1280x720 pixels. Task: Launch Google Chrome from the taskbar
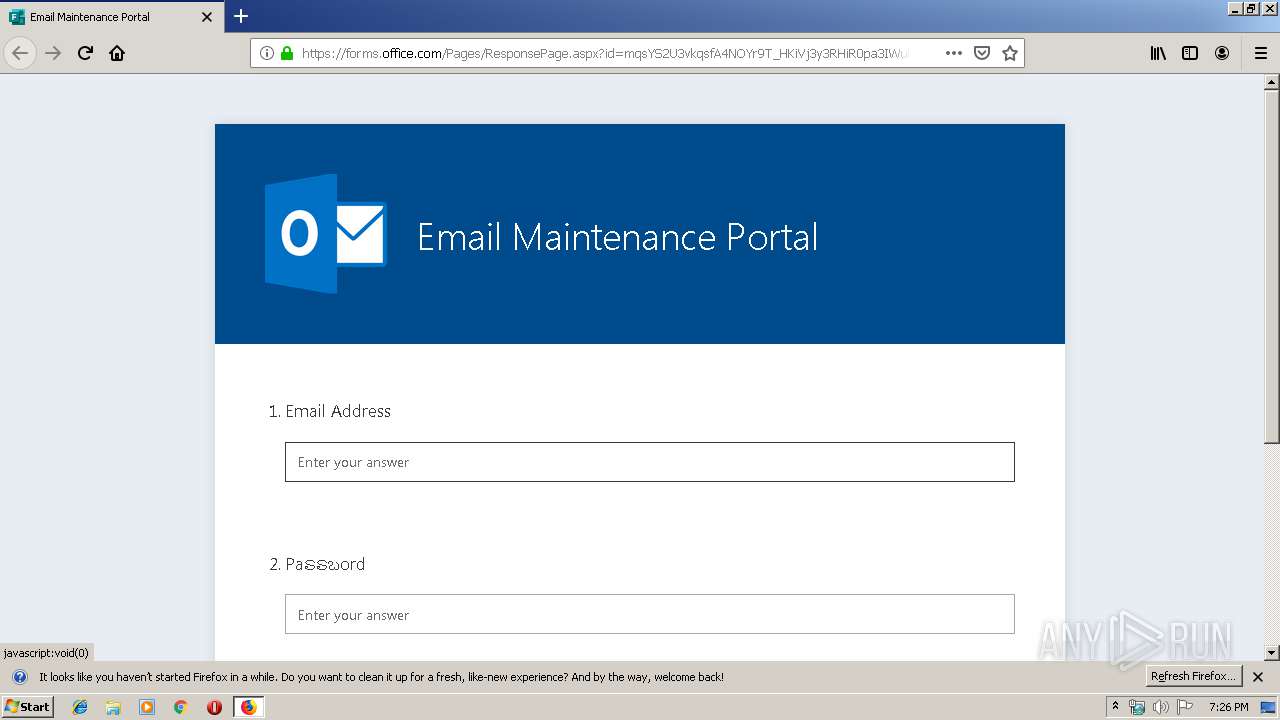click(x=181, y=707)
